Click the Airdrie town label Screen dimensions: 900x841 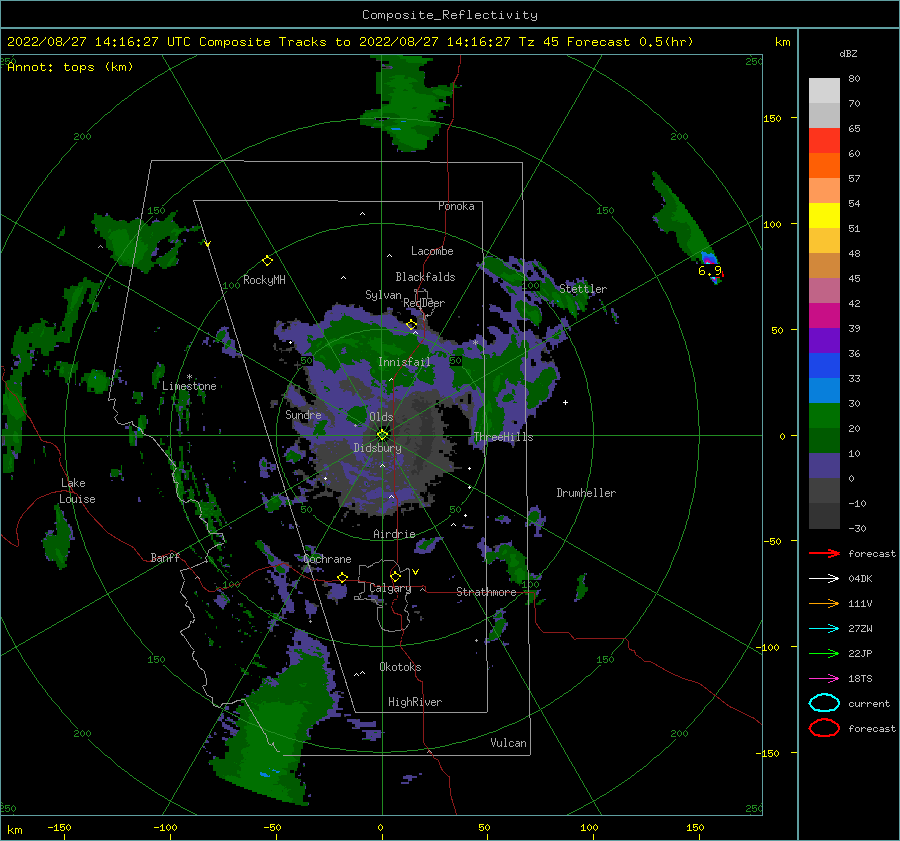click(x=394, y=534)
